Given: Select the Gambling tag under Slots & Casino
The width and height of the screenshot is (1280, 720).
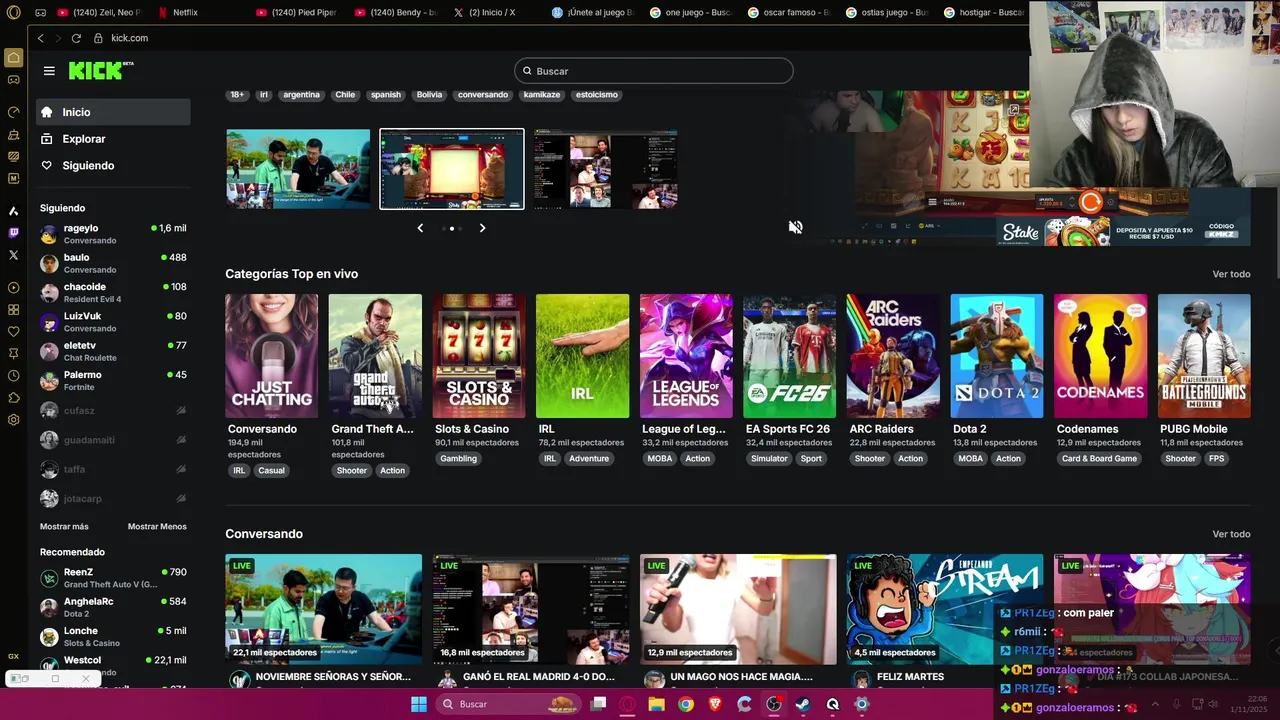Looking at the screenshot, I should 459,459.
